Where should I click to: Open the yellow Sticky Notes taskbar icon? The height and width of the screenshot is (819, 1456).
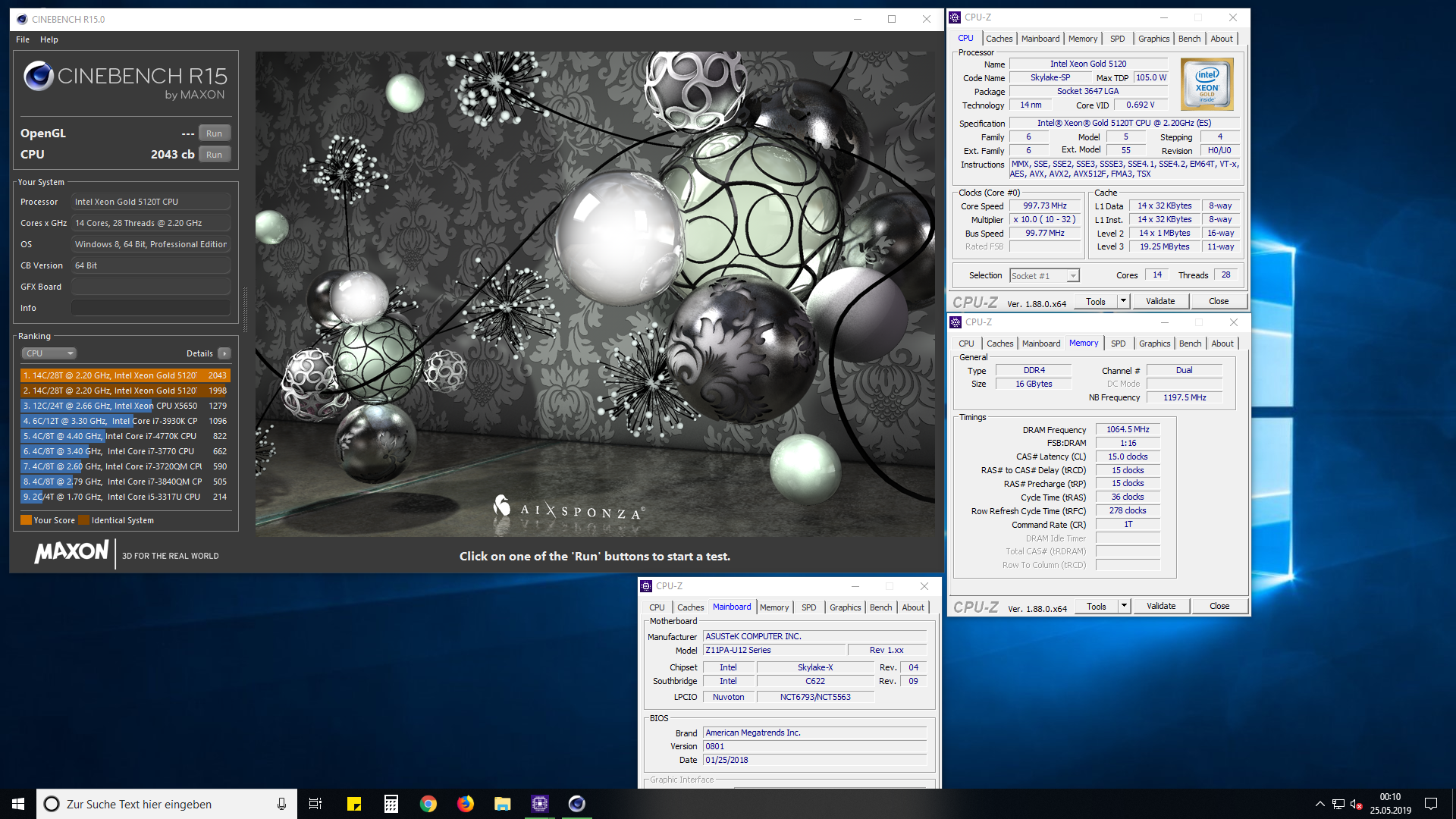pyautogui.click(x=353, y=804)
